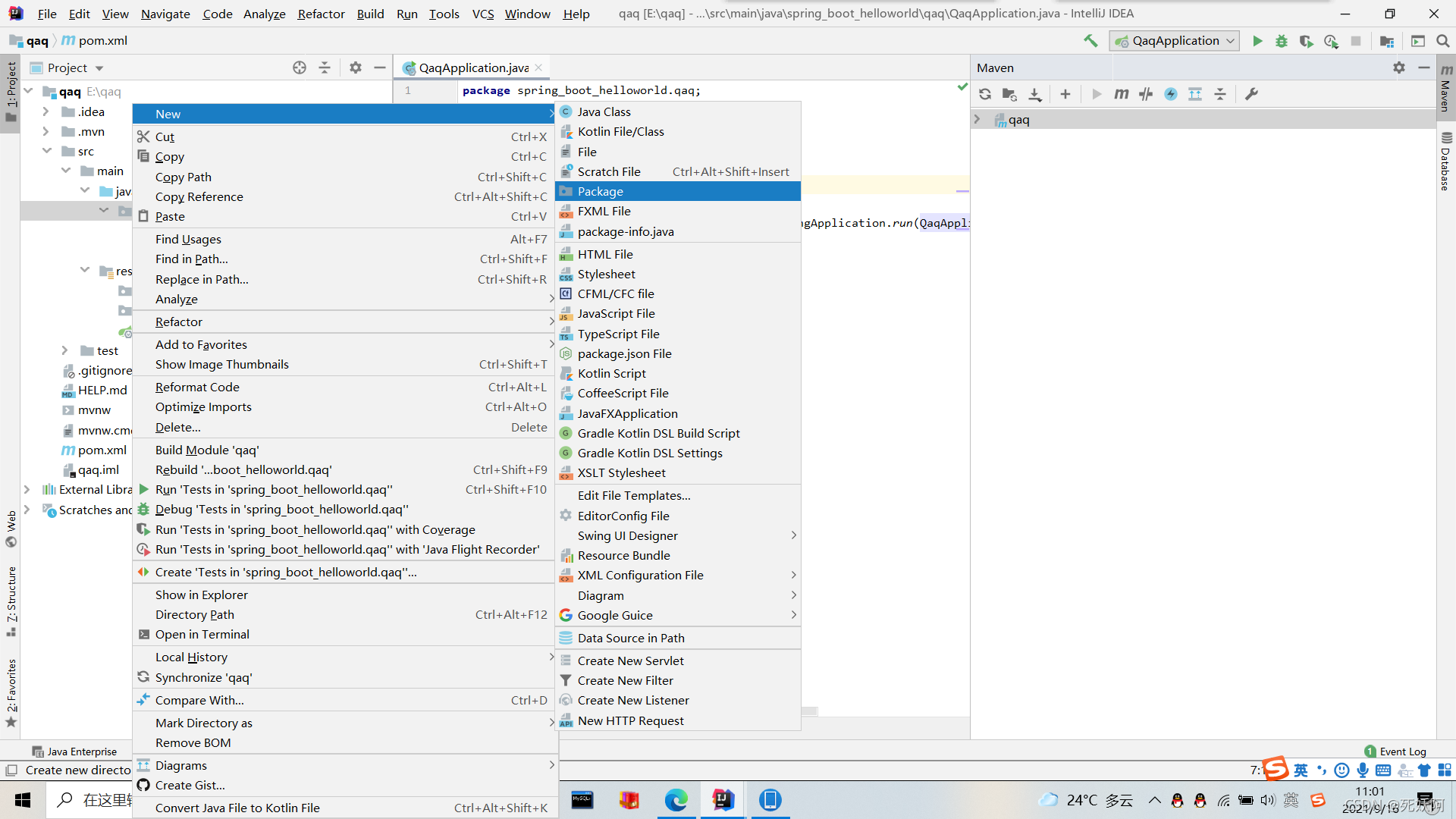This screenshot has width=1456, height=819.
Task: Execute Maven goal using the m icon
Action: (x=1122, y=94)
